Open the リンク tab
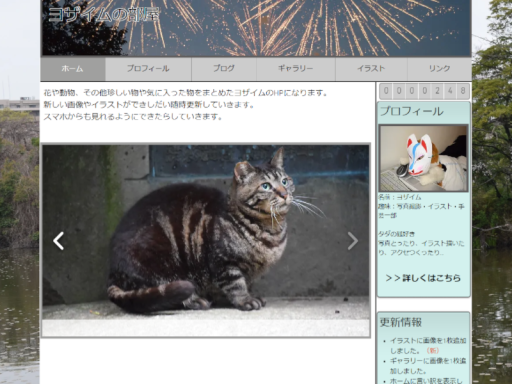This screenshot has width=512, height=384. coord(439,69)
